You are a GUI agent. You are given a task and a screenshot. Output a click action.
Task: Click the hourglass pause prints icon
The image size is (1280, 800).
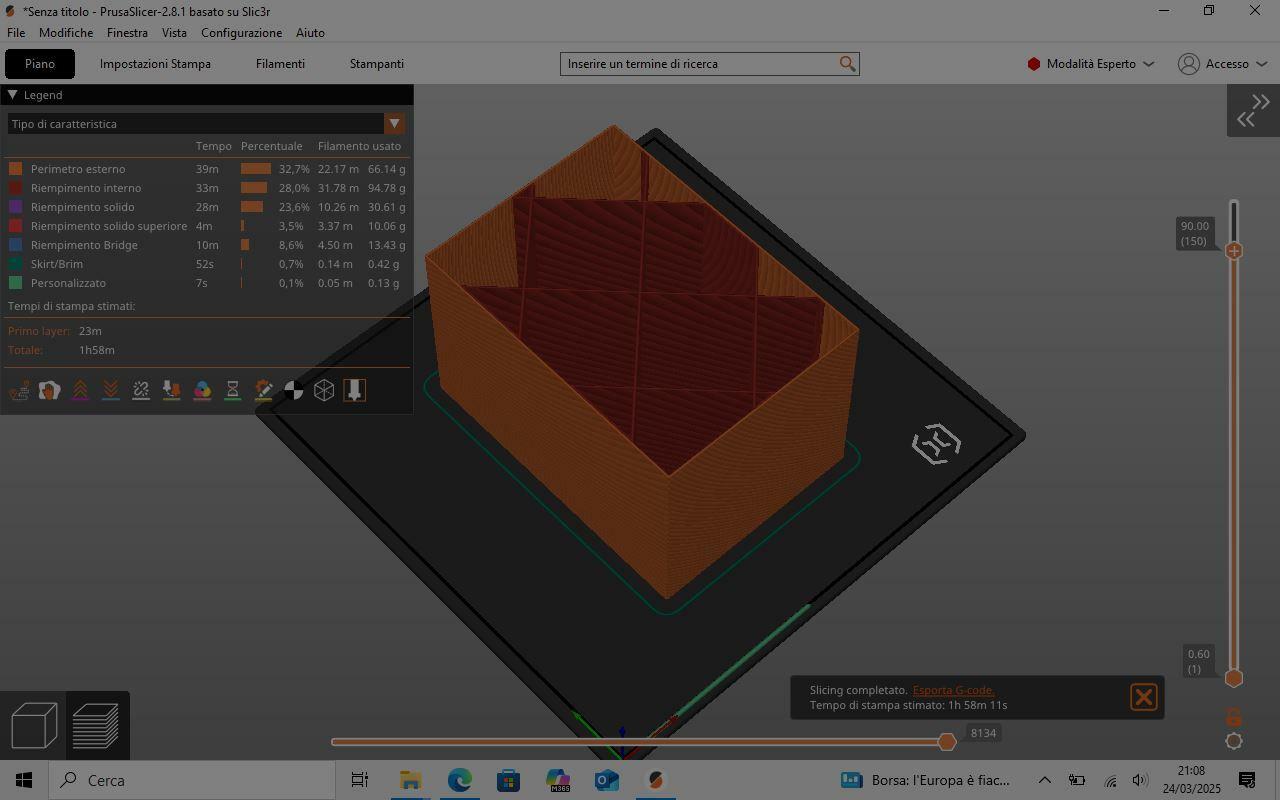point(232,391)
